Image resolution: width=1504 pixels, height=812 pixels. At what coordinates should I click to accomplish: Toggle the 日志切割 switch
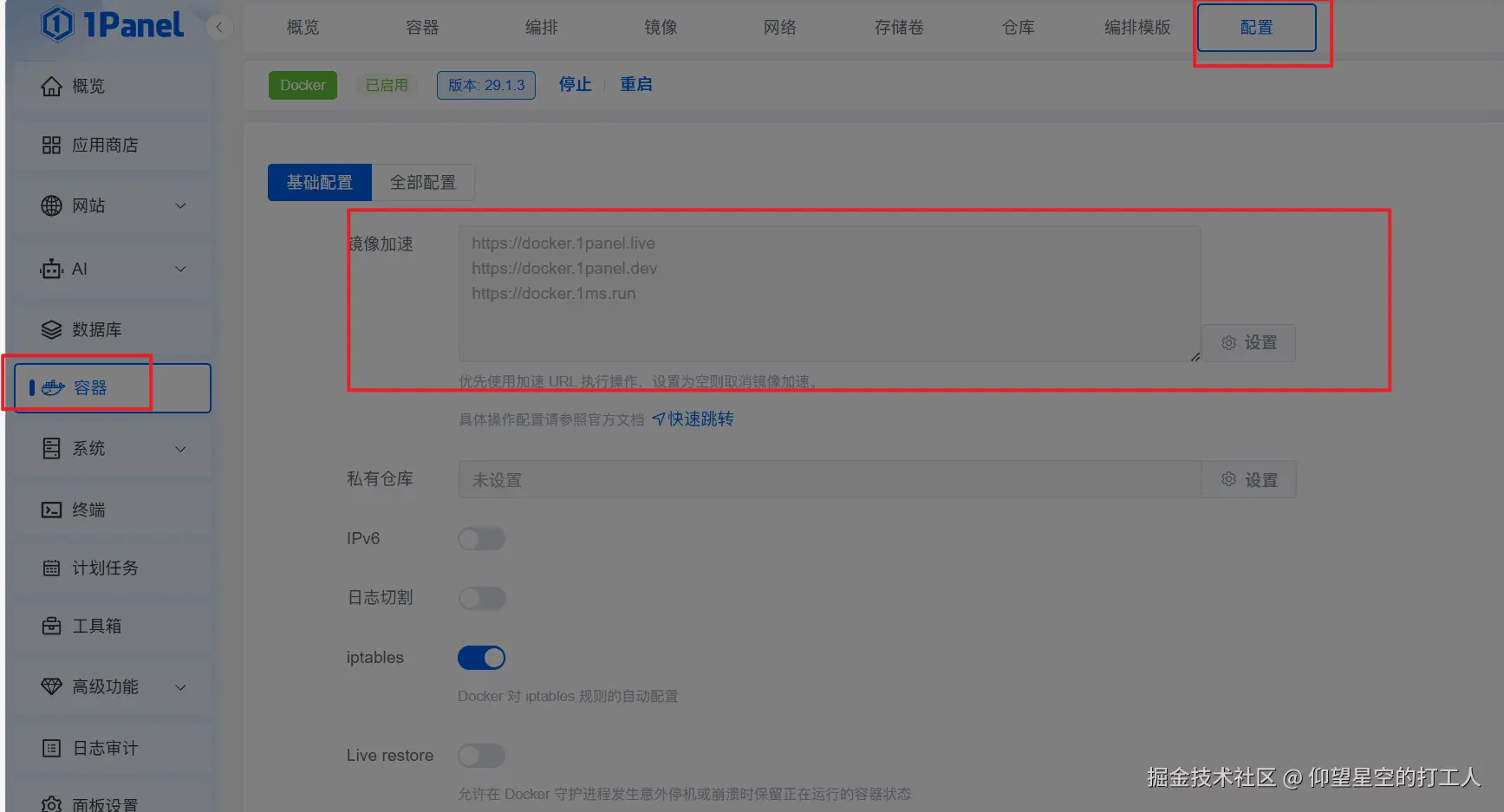482,598
